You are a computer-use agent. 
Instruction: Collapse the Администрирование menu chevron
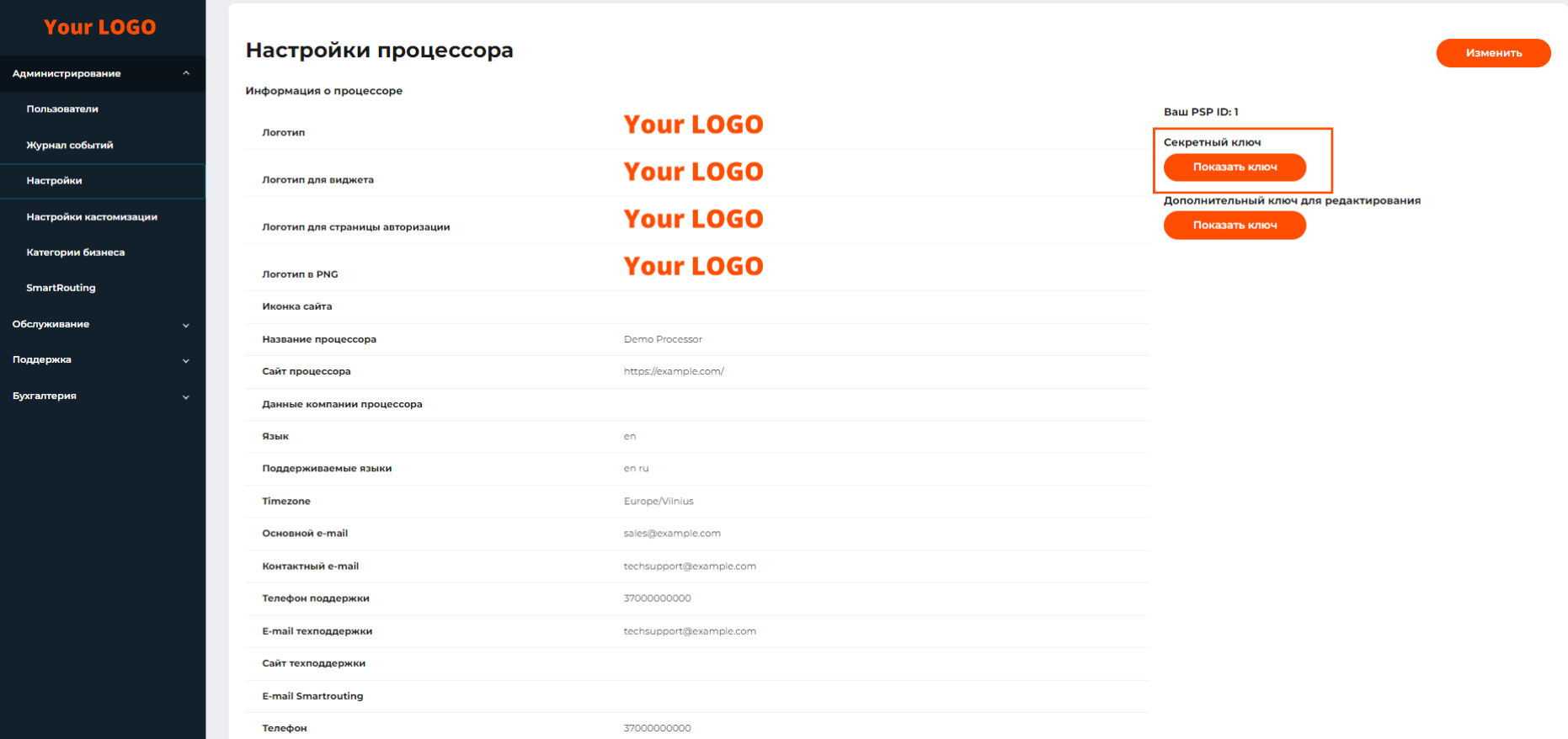point(186,73)
